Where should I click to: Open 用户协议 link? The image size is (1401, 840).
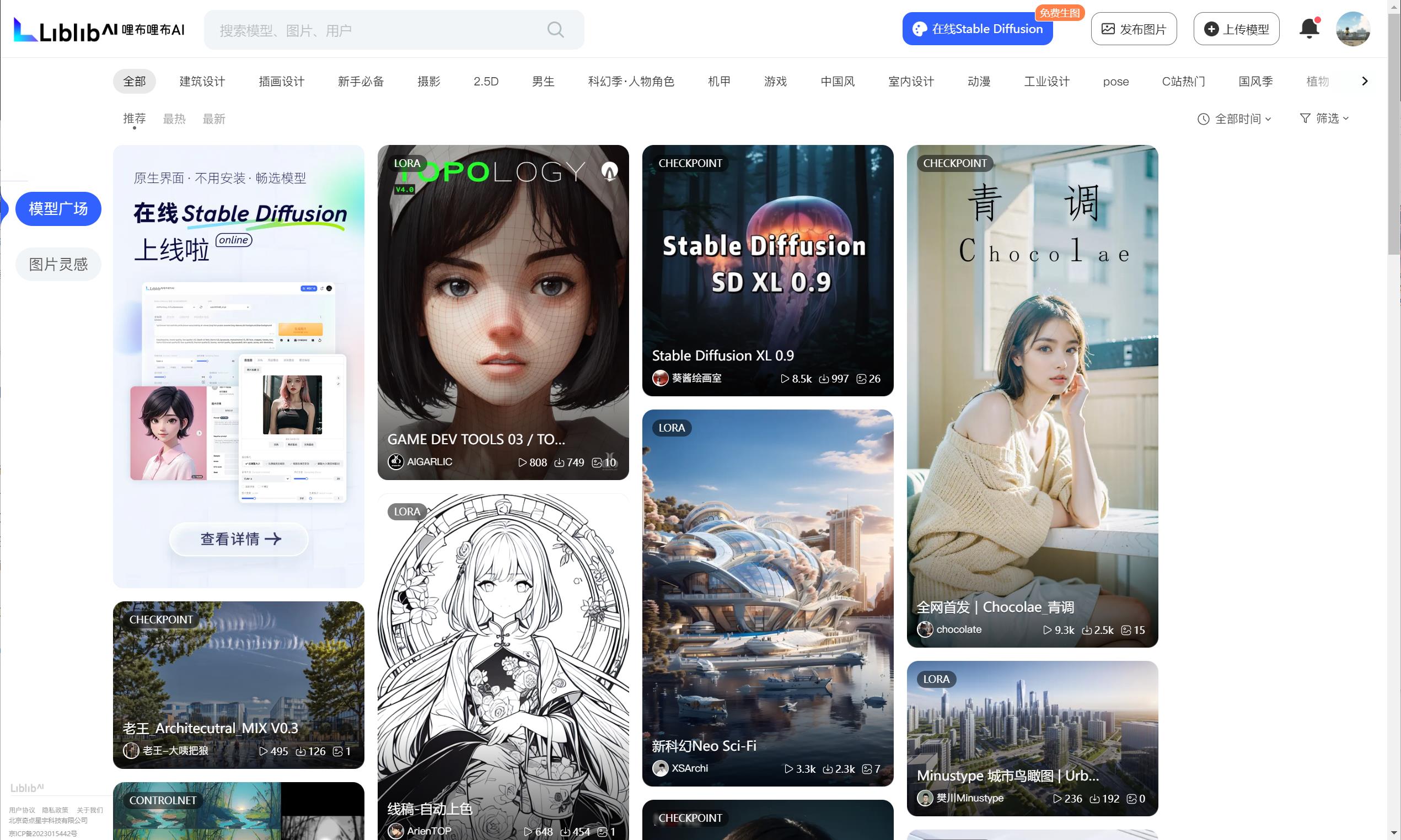point(22,811)
